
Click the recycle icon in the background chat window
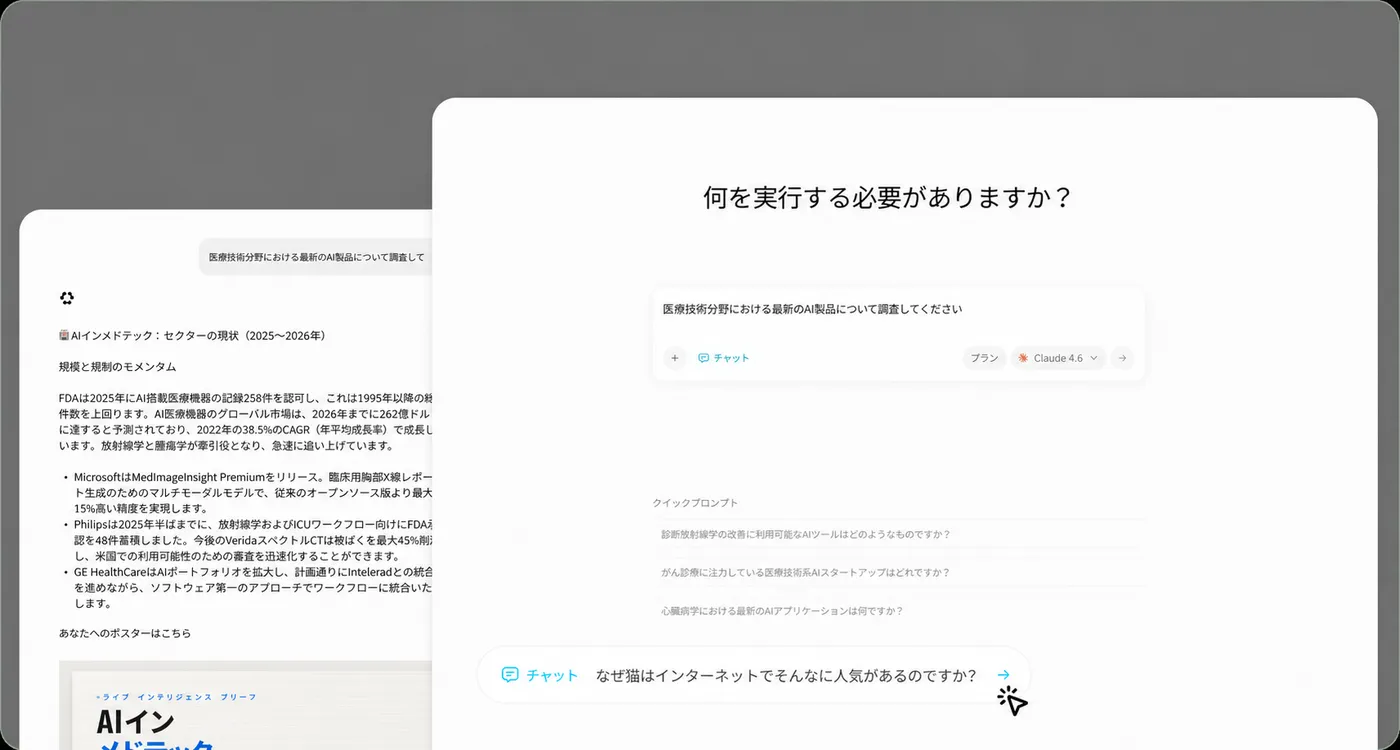click(67, 298)
